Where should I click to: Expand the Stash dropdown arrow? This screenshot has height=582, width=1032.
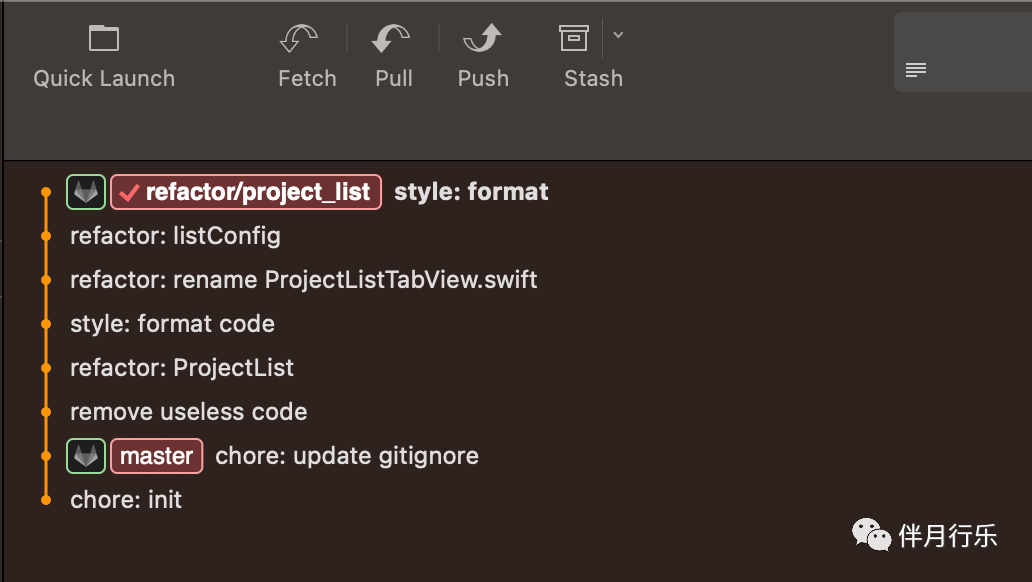(x=618, y=35)
